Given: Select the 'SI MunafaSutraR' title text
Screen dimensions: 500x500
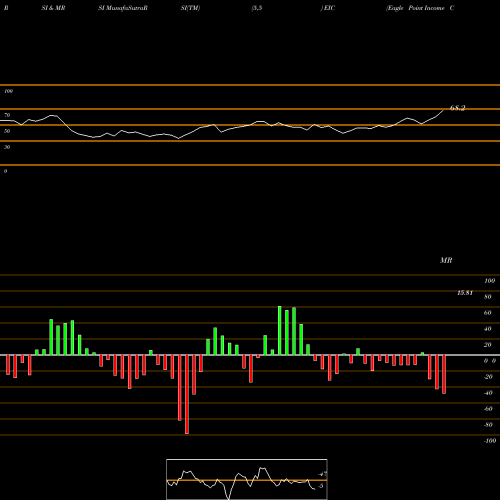Looking at the screenshot, I should point(123,8).
